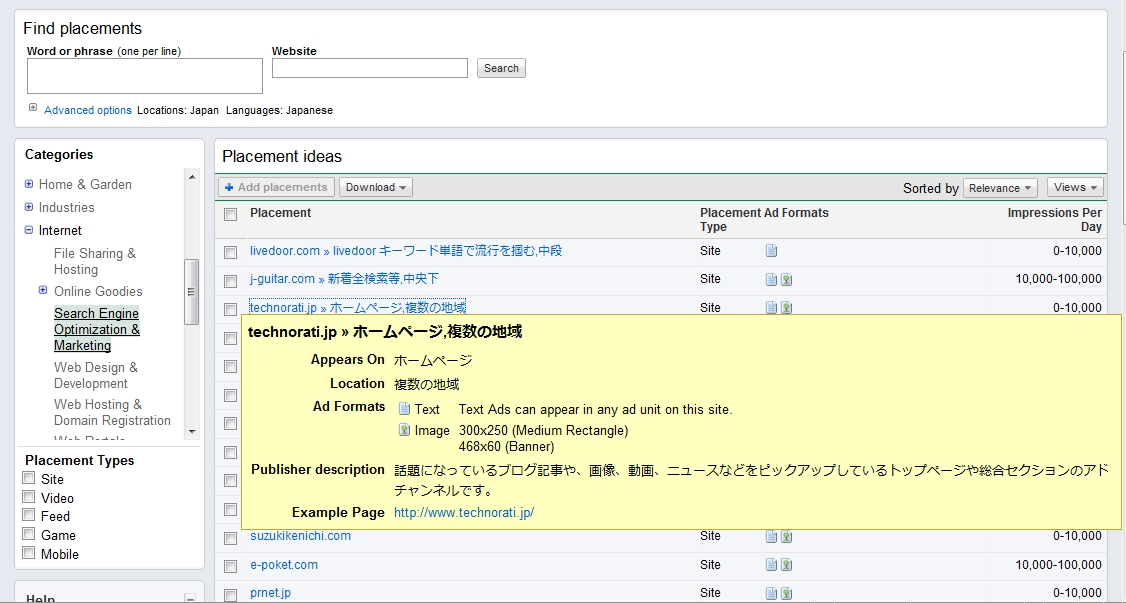Click the Categories list scrollbar thumb
This screenshot has width=1126, height=603.
tap(191, 291)
